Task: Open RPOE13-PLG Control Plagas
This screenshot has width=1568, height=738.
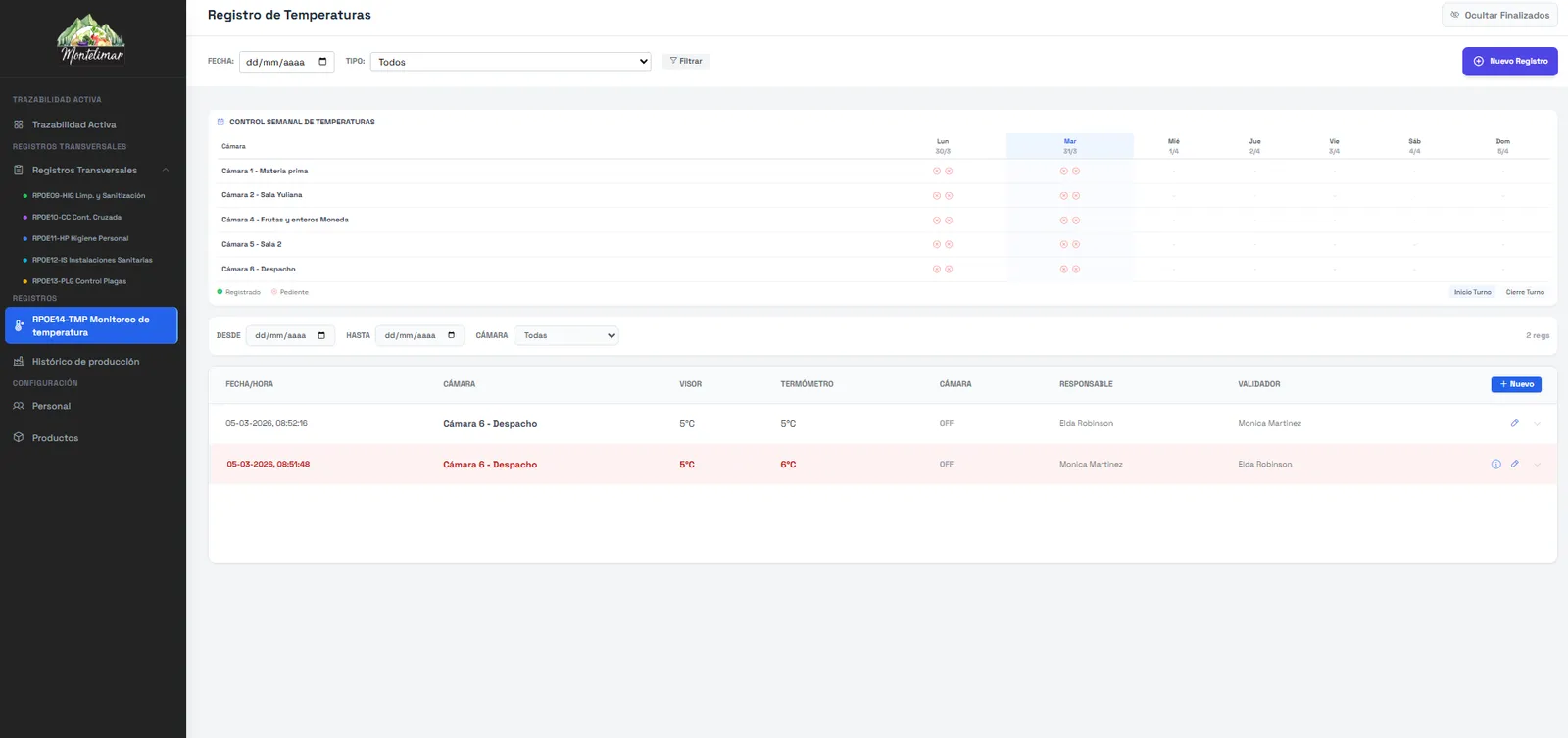Action: 78,281
